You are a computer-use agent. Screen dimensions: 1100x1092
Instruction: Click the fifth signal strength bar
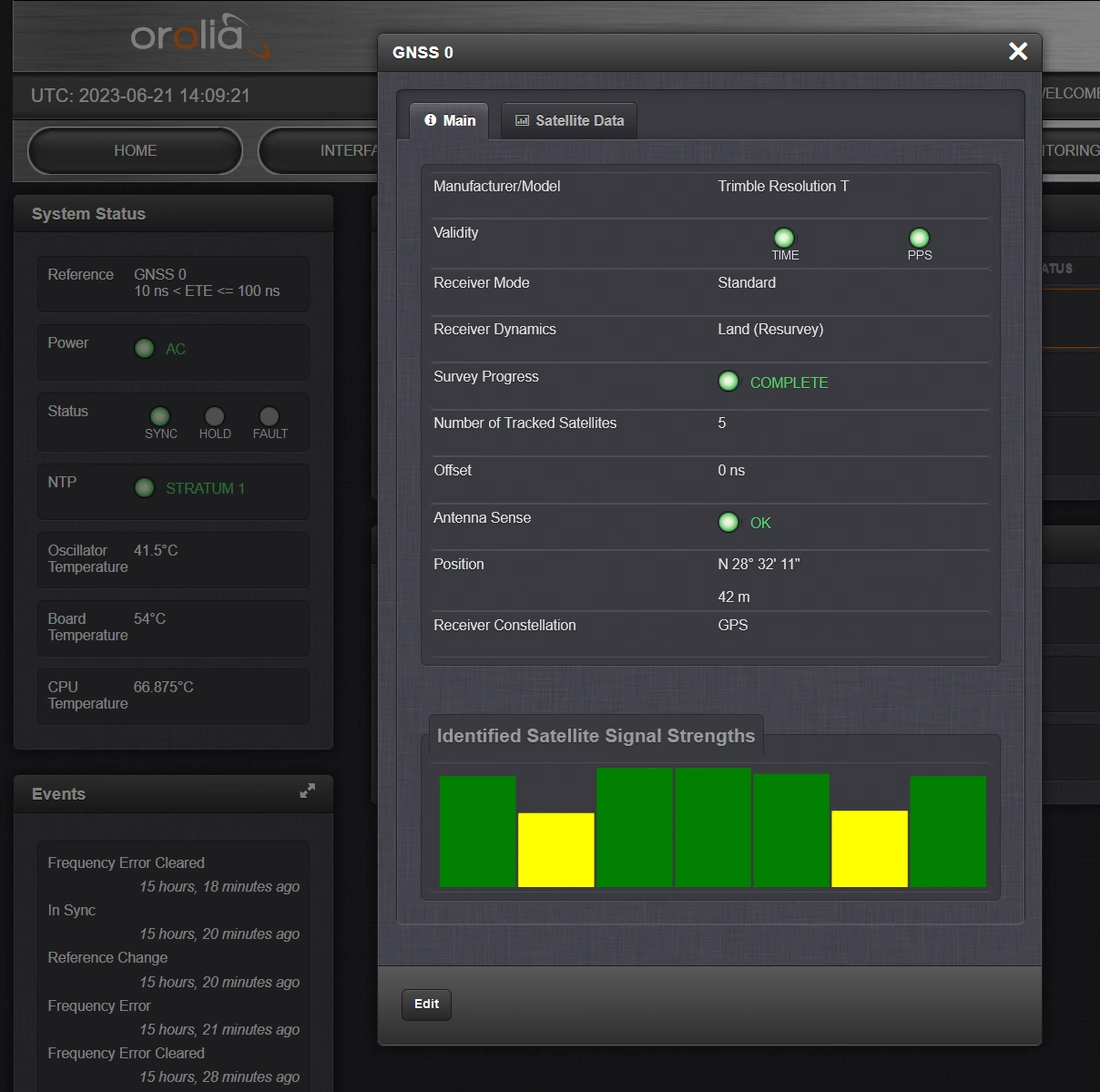791,830
